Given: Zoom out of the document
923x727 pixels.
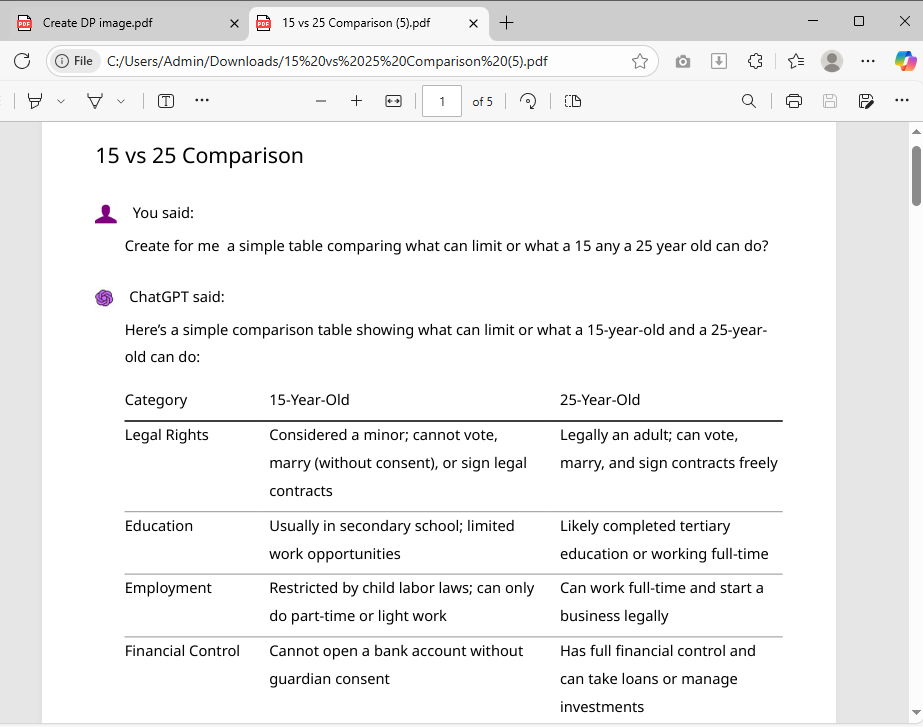Looking at the screenshot, I should (320, 101).
